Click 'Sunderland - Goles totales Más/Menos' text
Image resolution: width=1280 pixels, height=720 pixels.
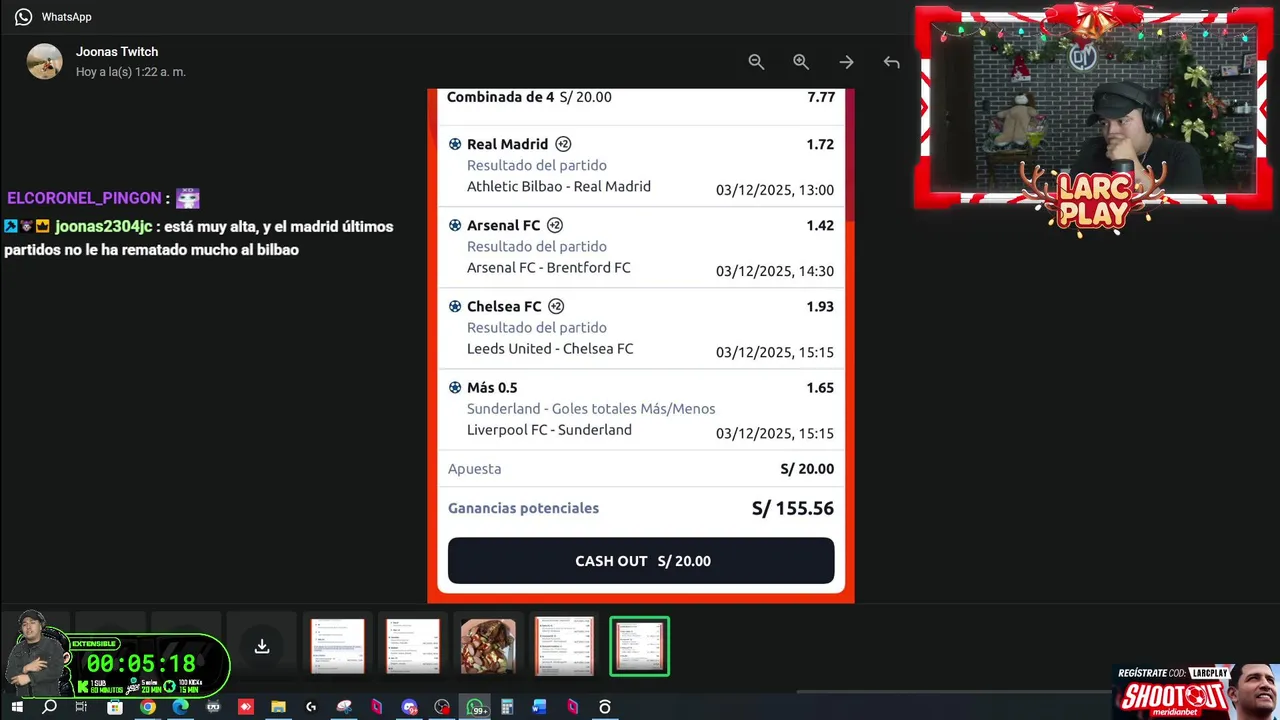coord(591,408)
